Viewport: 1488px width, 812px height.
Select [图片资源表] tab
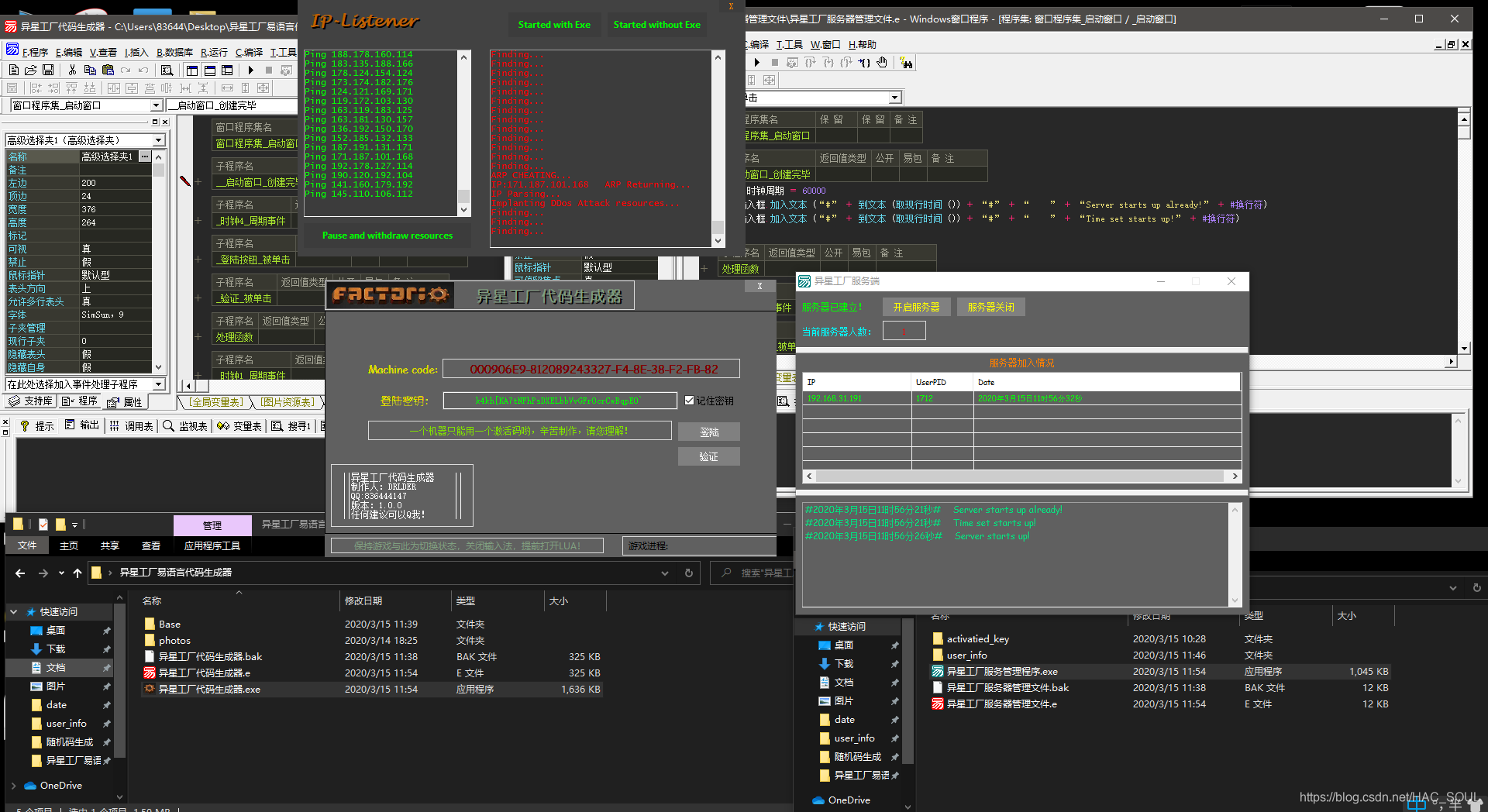click(x=287, y=402)
